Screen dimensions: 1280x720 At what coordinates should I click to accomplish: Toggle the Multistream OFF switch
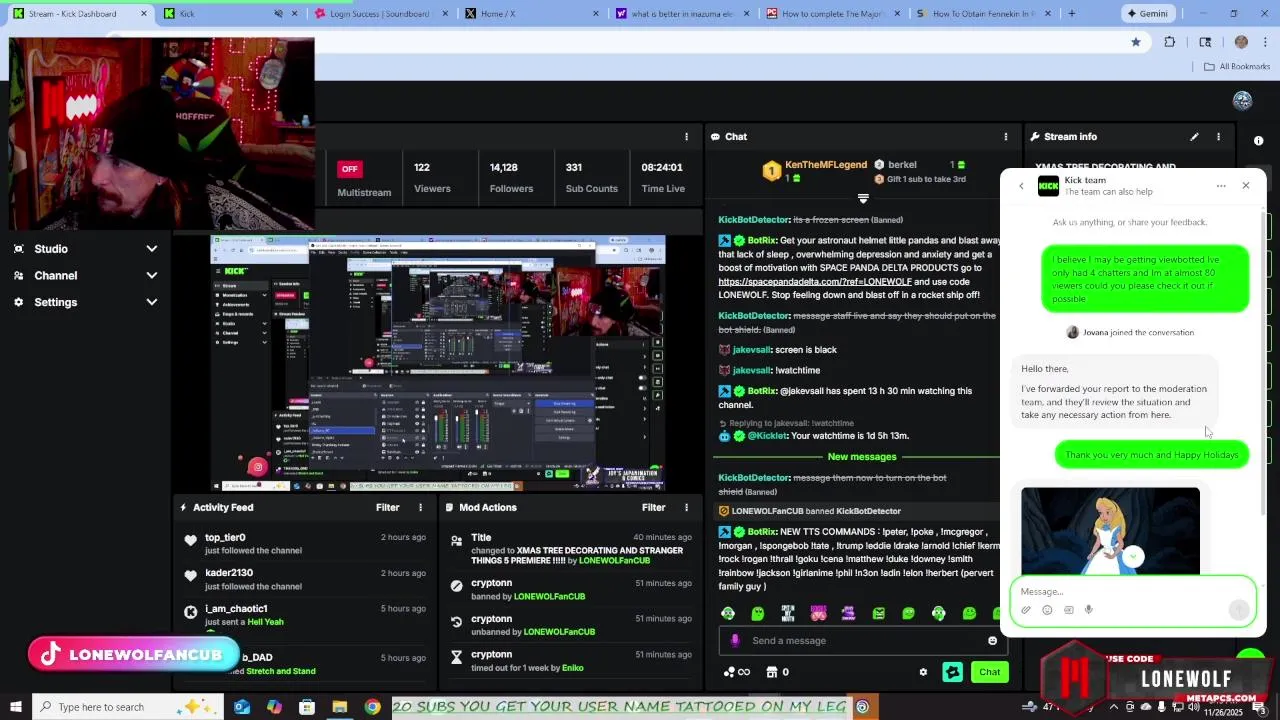coord(349,168)
